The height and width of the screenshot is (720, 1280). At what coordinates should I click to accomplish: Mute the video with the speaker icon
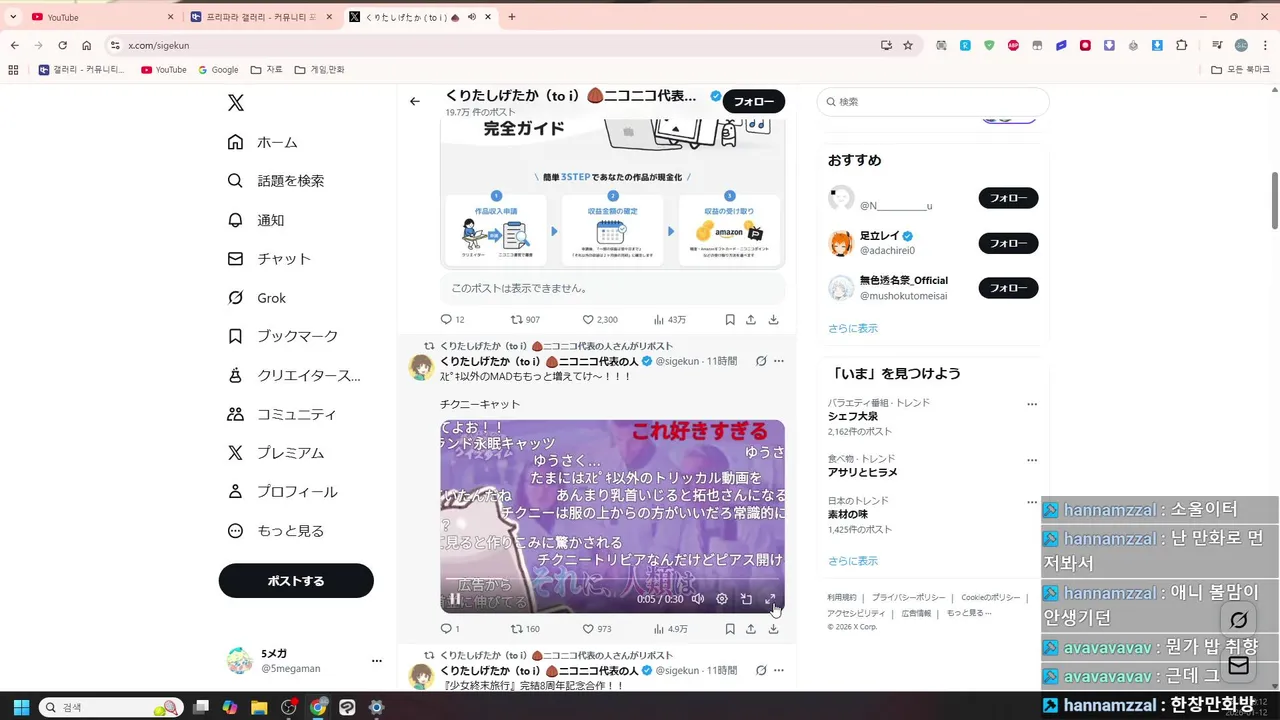[x=698, y=599]
